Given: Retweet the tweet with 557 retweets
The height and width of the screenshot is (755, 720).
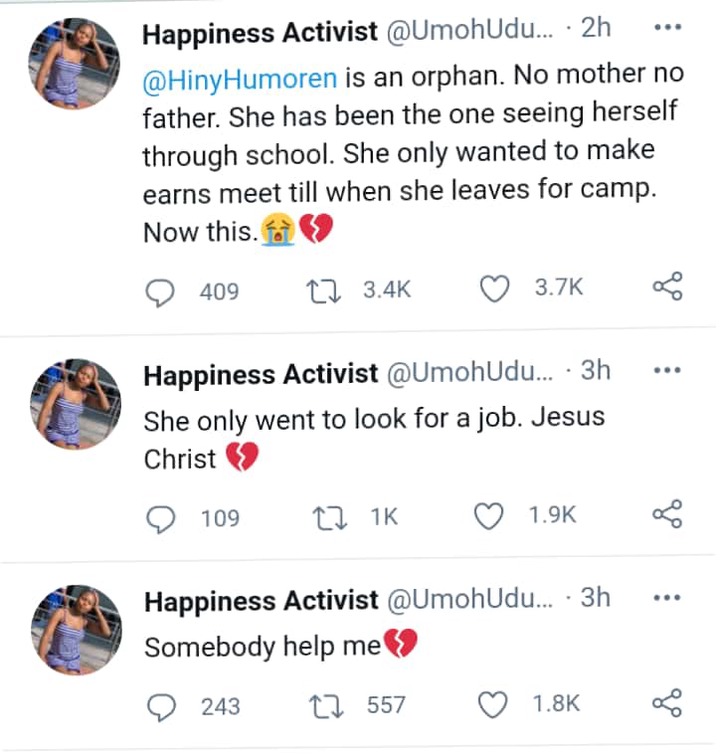Looking at the screenshot, I should (326, 706).
